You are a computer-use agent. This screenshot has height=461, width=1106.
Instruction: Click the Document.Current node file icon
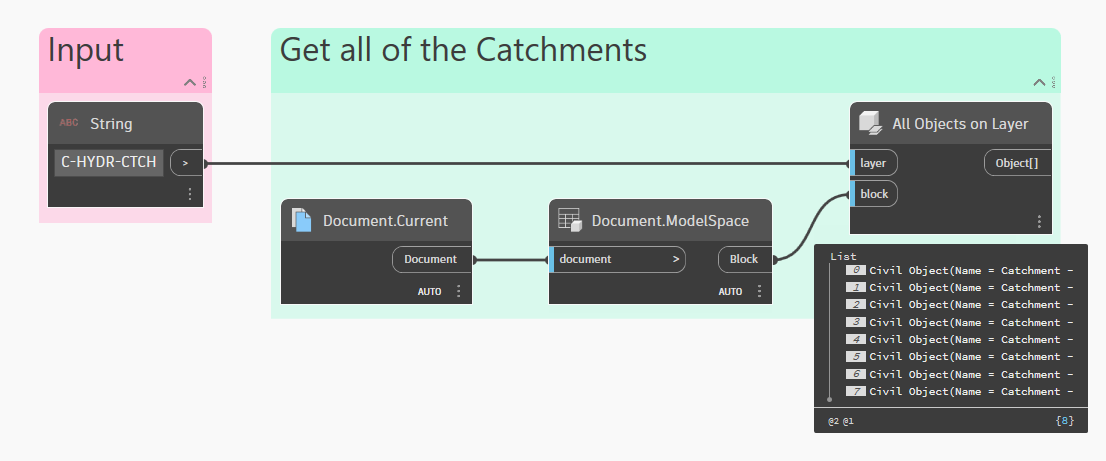pyautogui.click(x=302, y=220)
